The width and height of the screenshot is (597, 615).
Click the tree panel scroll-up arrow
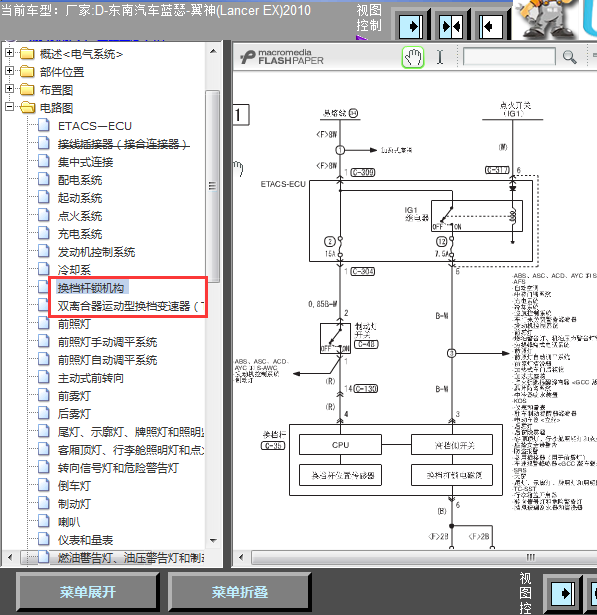(x=213, y=51)
